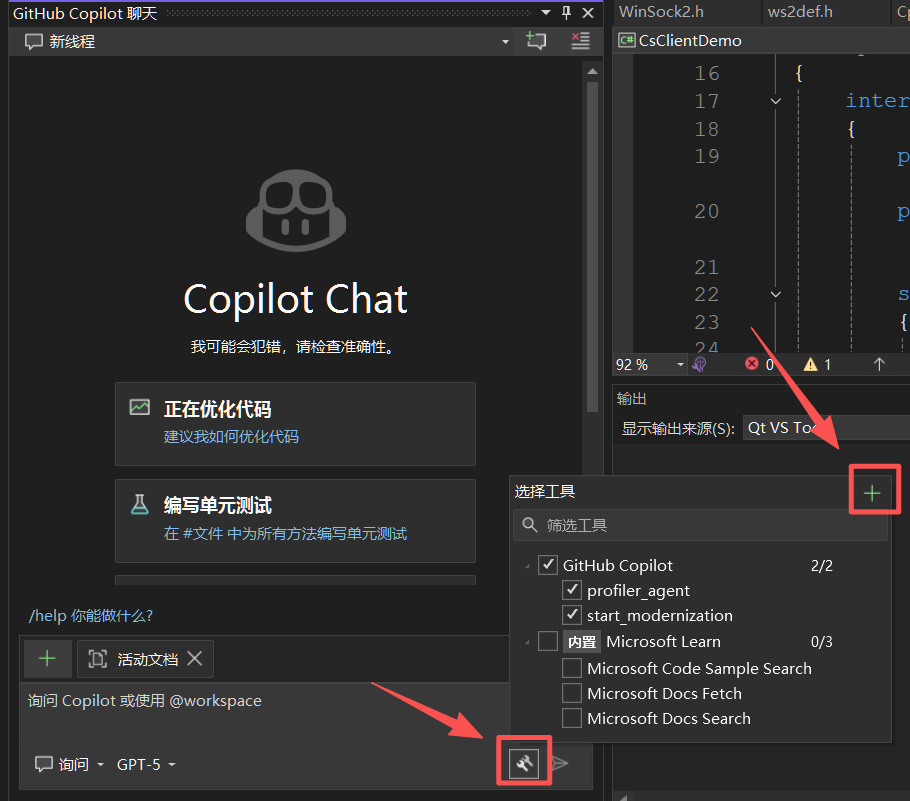Viewport: 910px width, 801px height.
Task: Click the 0/3 count for Microsoft Learn
Action: 822,641
